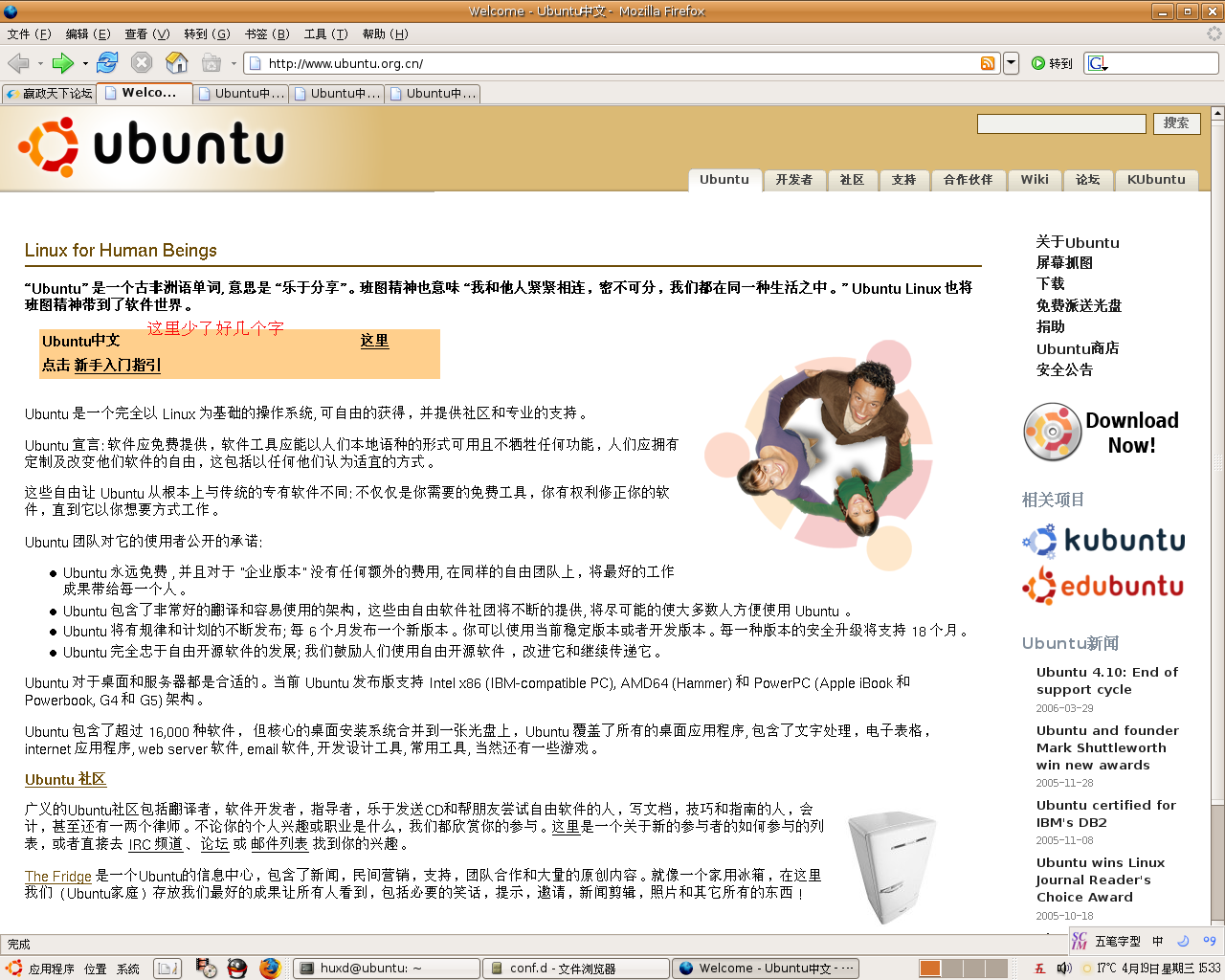Click the 搜索 button on the page
This screenshot has width=1225, height=980.
tap(1176, 123)
